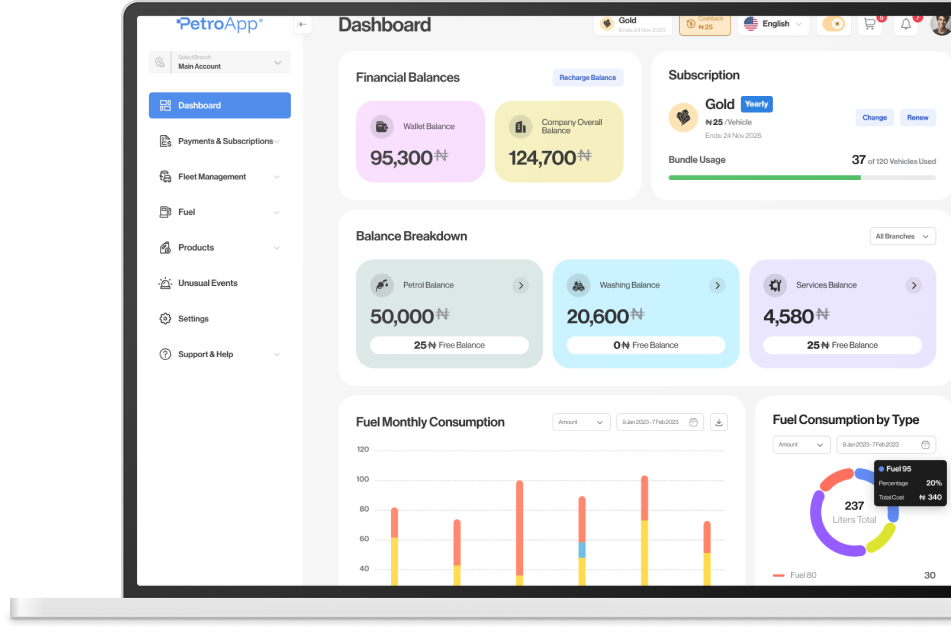951x629 pixels.
Task: Open the Main Account branch selector
Action: 220,62
